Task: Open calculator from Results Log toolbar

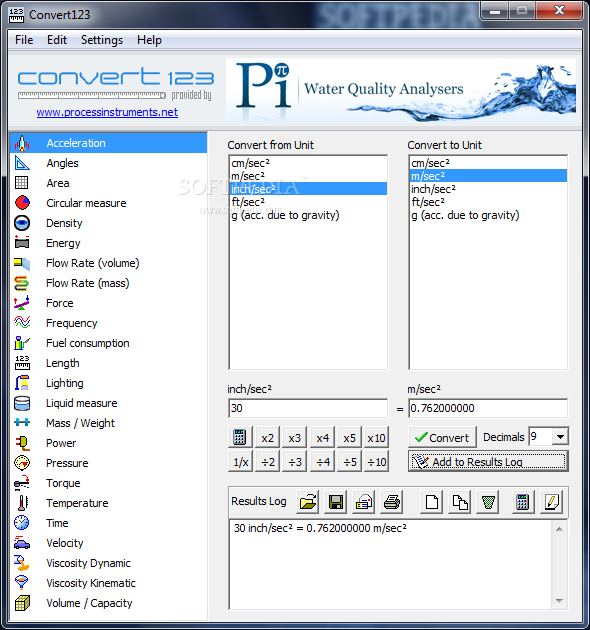Action: pos(522,502)
